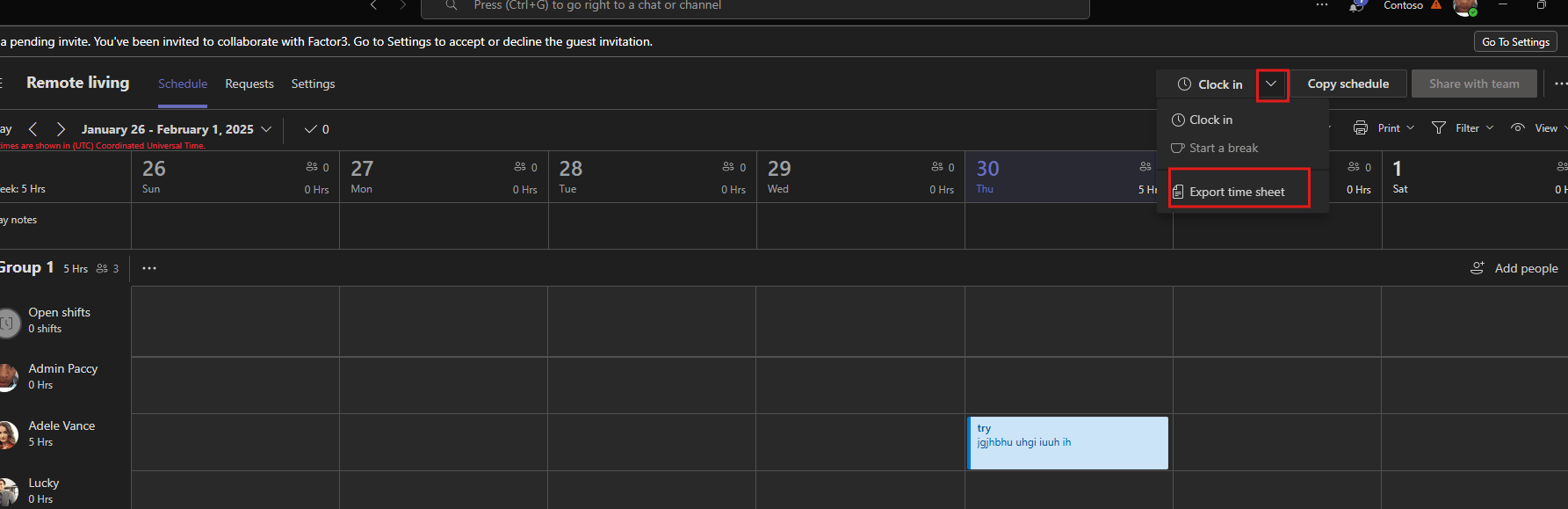Select the Sunday 26 day header

tap(235, 177)
